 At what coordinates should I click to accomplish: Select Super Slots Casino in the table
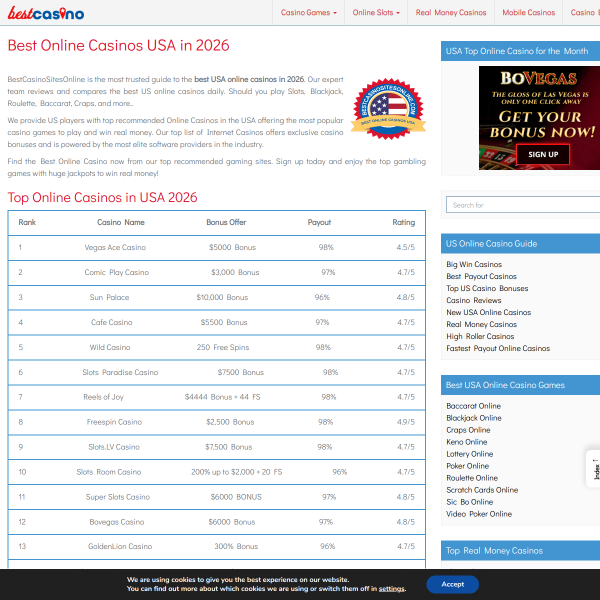click(x=117, y=497)
